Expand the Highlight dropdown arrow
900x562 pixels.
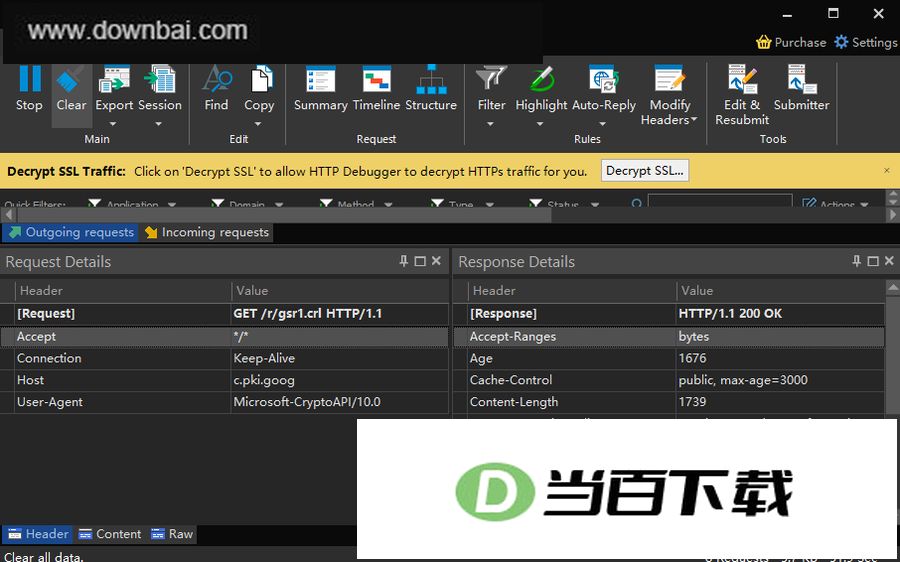540,123
